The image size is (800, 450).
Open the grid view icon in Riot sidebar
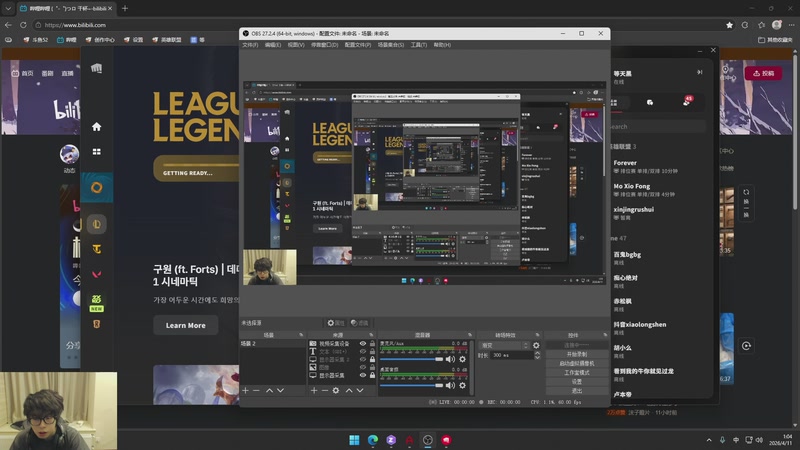(96, 152)
